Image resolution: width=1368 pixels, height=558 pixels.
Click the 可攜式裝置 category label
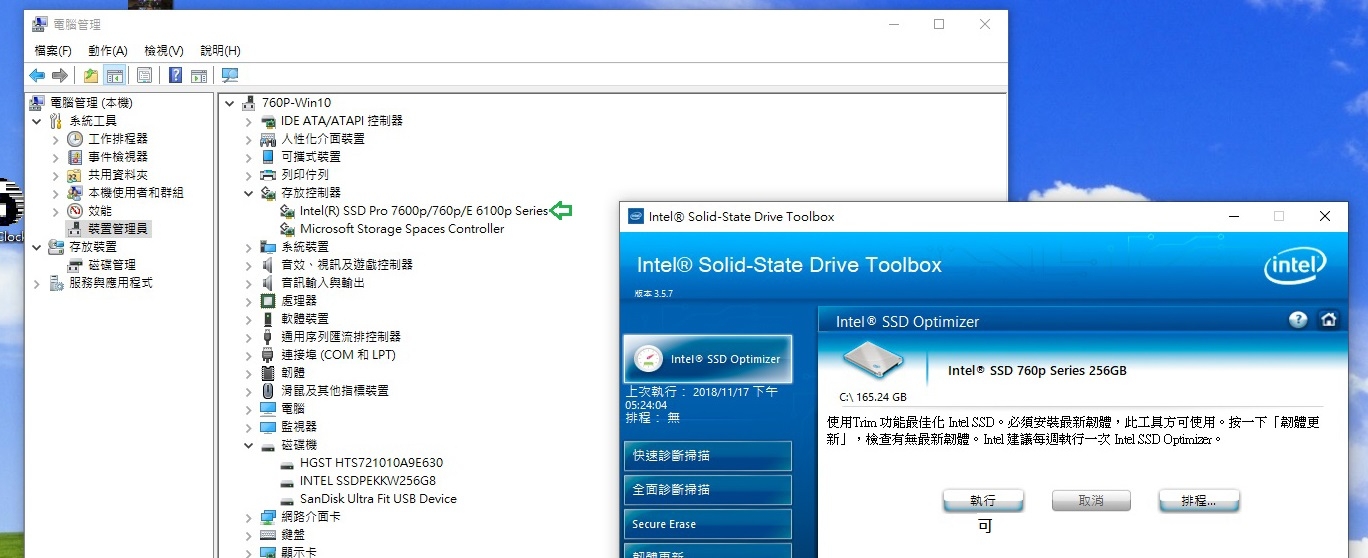311,157
